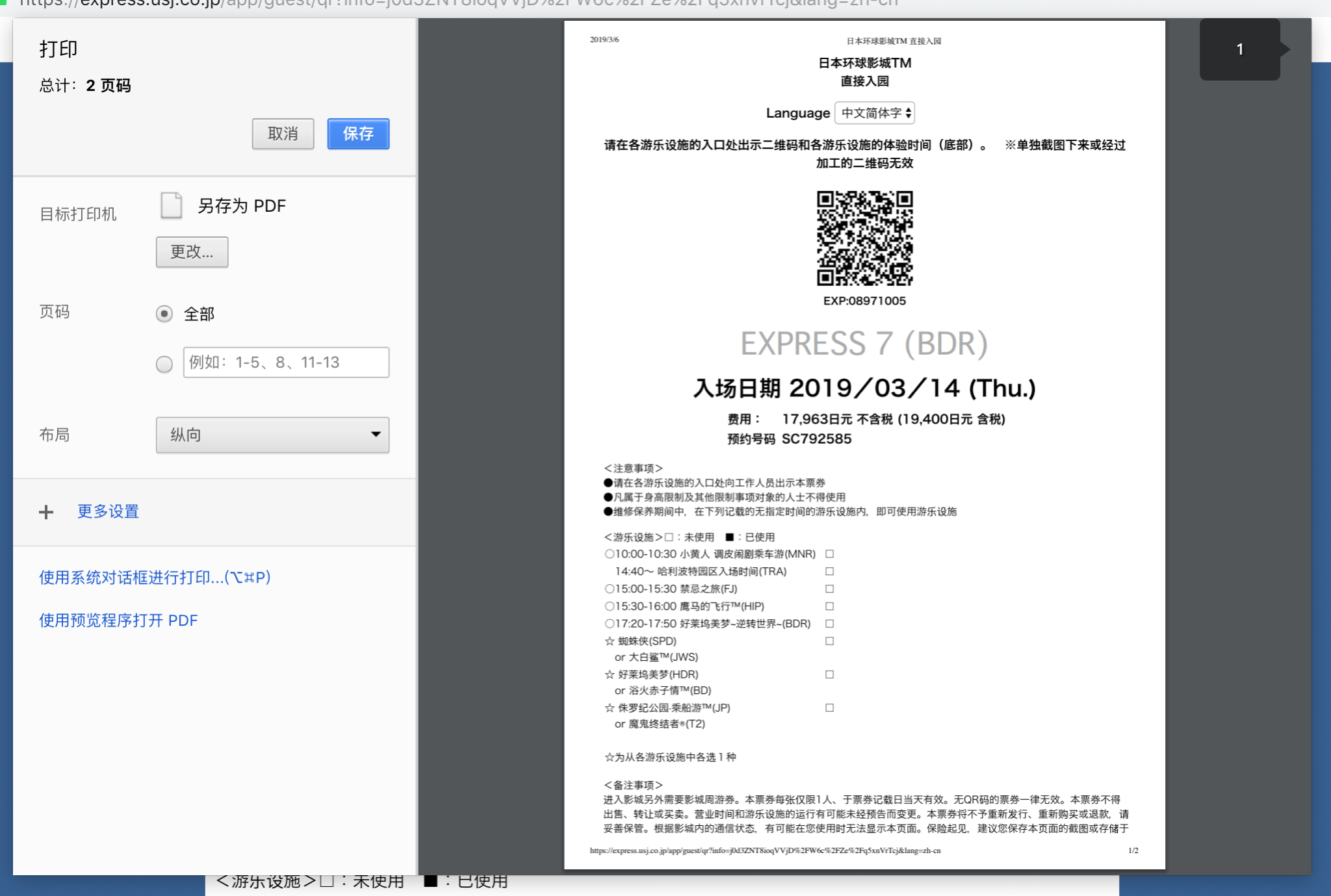Expand 更多设置 more settings
The width and height of the screenshot is (1331, 896).
pos(108,511)
